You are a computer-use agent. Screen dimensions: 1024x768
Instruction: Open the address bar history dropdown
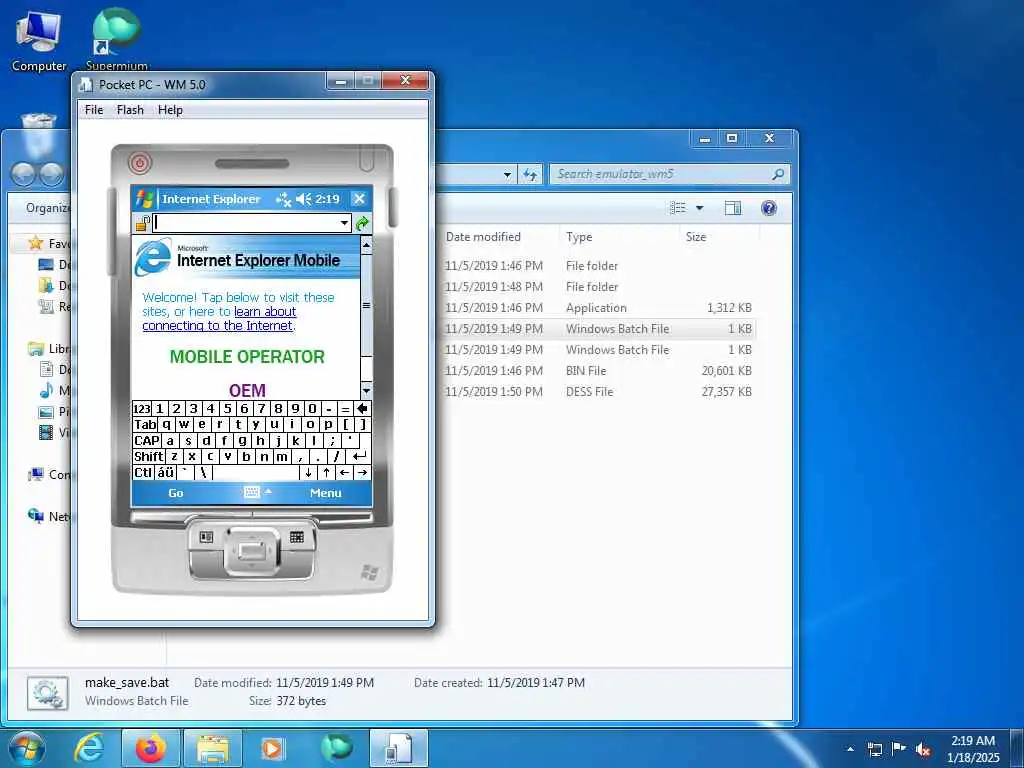(344, 223)
